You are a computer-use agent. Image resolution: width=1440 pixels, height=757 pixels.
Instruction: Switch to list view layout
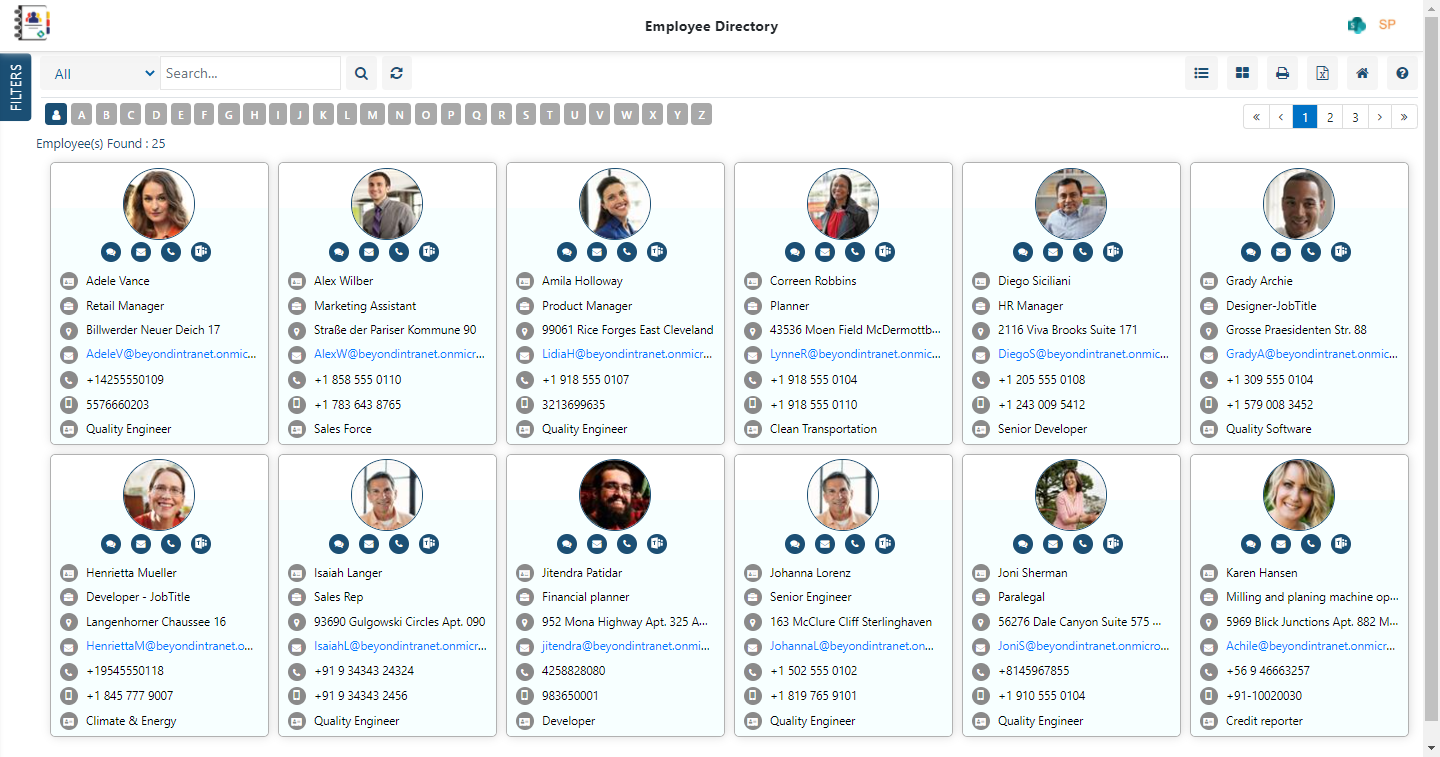tap(1201, 73)
